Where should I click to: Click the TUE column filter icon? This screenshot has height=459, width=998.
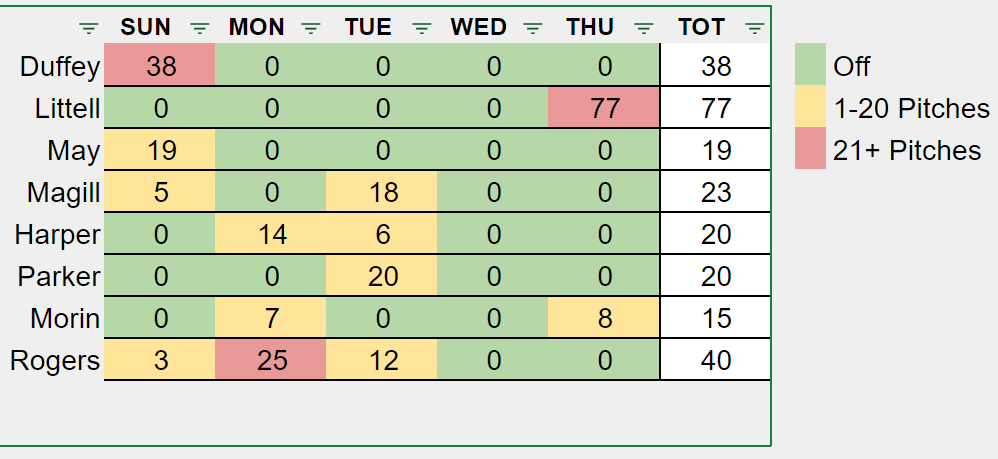(x=422, y=28)
